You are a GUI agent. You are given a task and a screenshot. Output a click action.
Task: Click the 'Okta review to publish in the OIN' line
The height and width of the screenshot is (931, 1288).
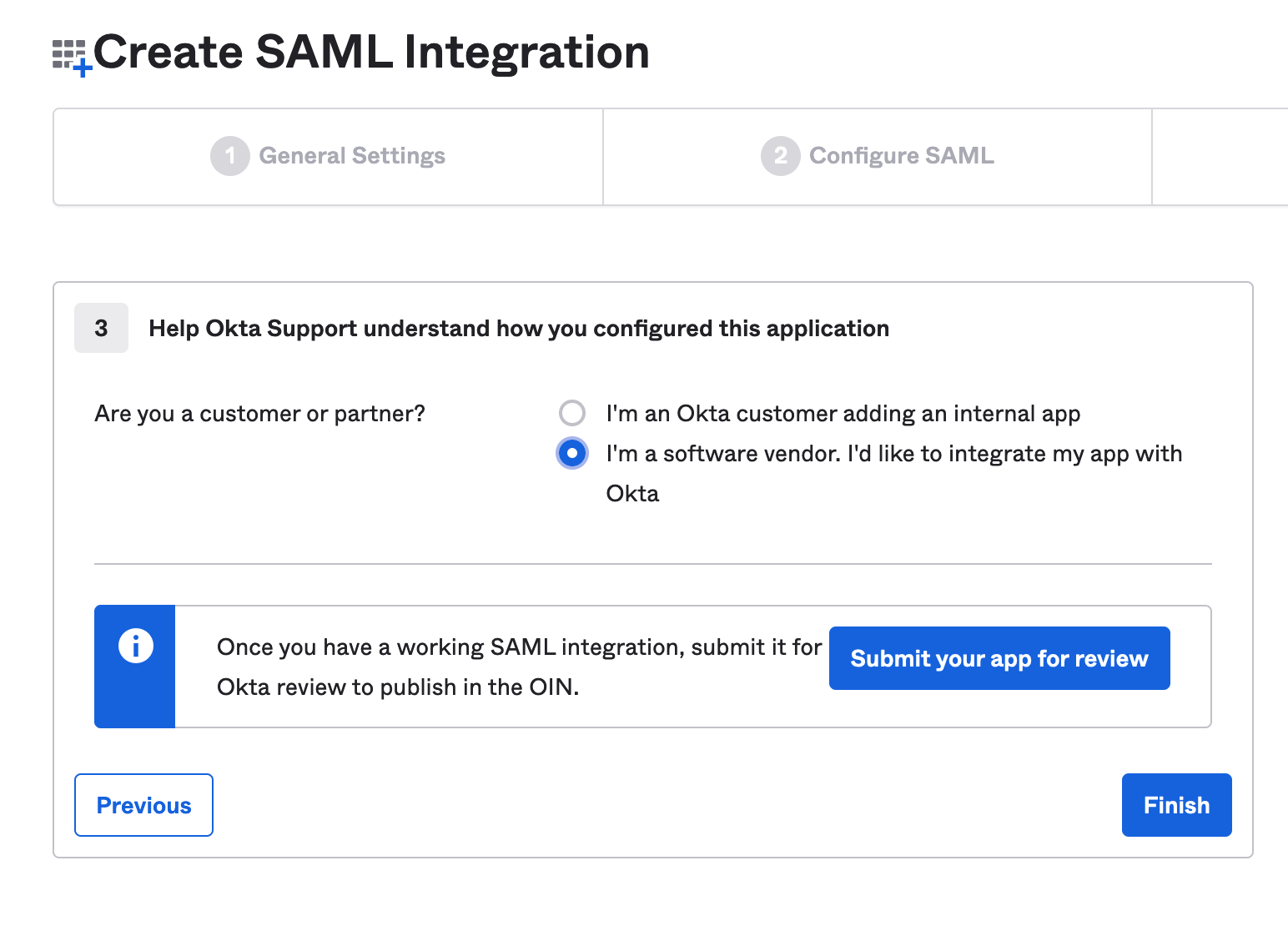[397, 687]
